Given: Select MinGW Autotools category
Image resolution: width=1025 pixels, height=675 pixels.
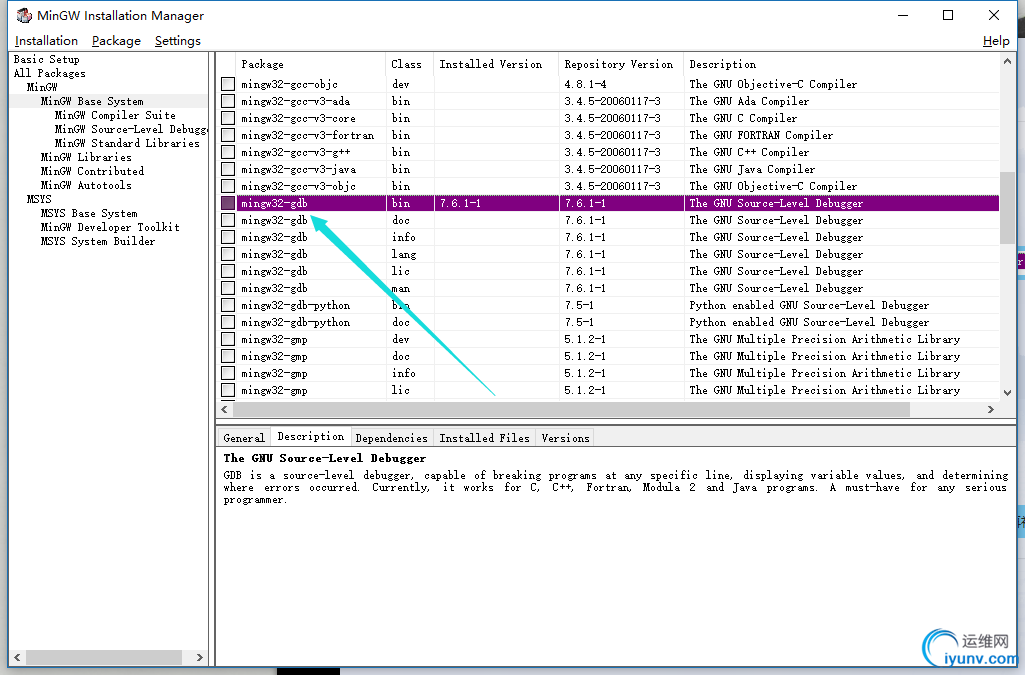Looking at the screenshot, I should [x=86, y=186].
